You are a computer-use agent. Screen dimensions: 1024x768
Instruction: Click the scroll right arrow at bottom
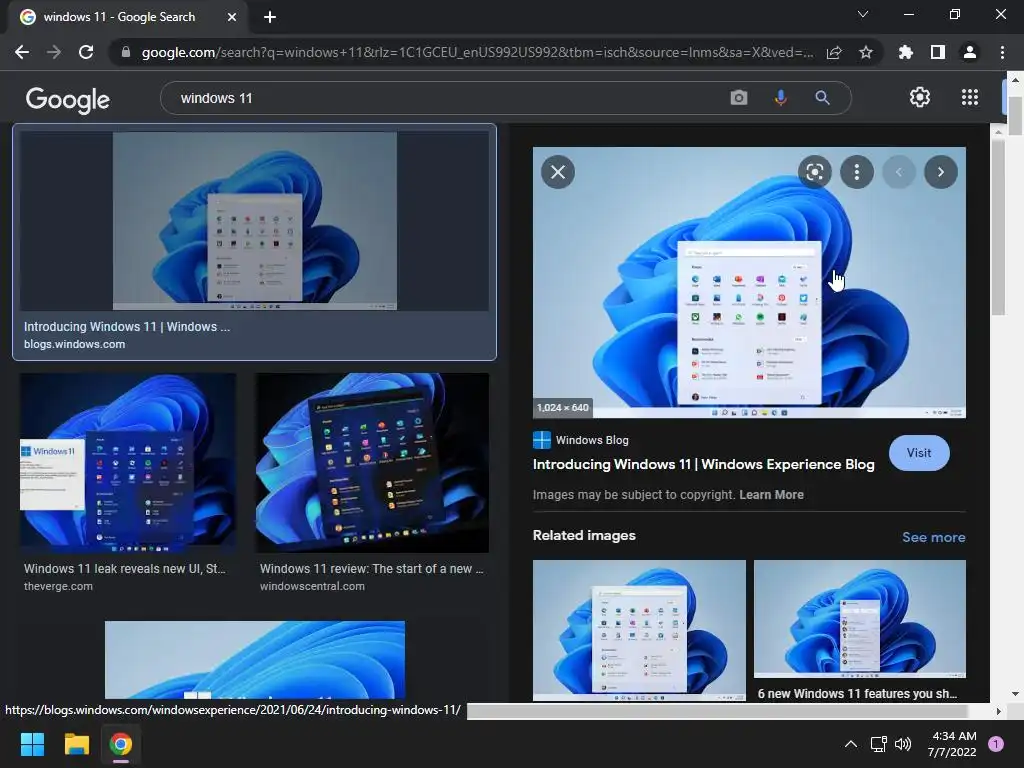pyautogui.click(x=998, y=711)
